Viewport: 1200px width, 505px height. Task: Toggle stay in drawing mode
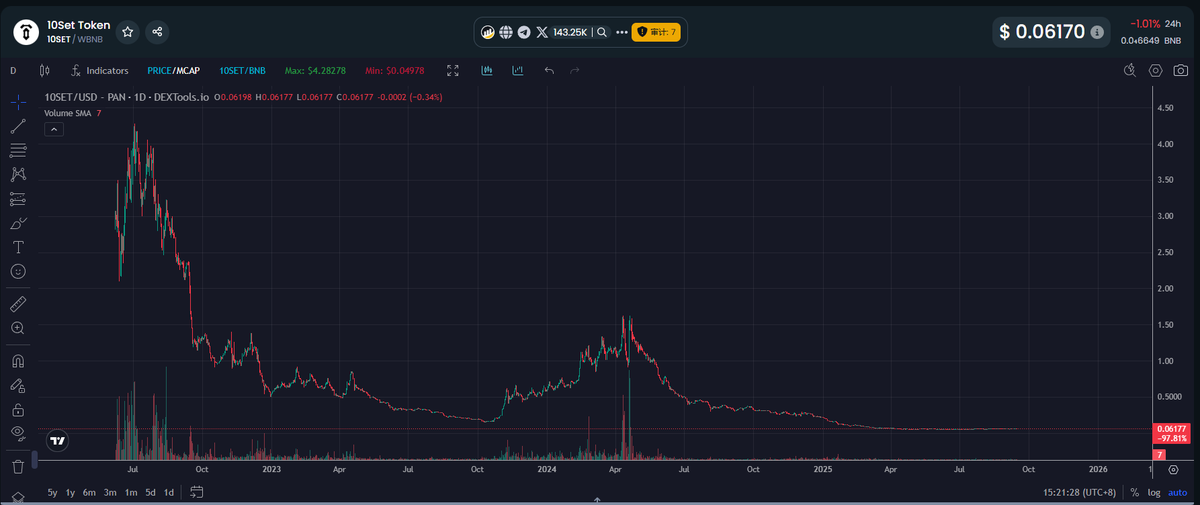pos(18,385)
